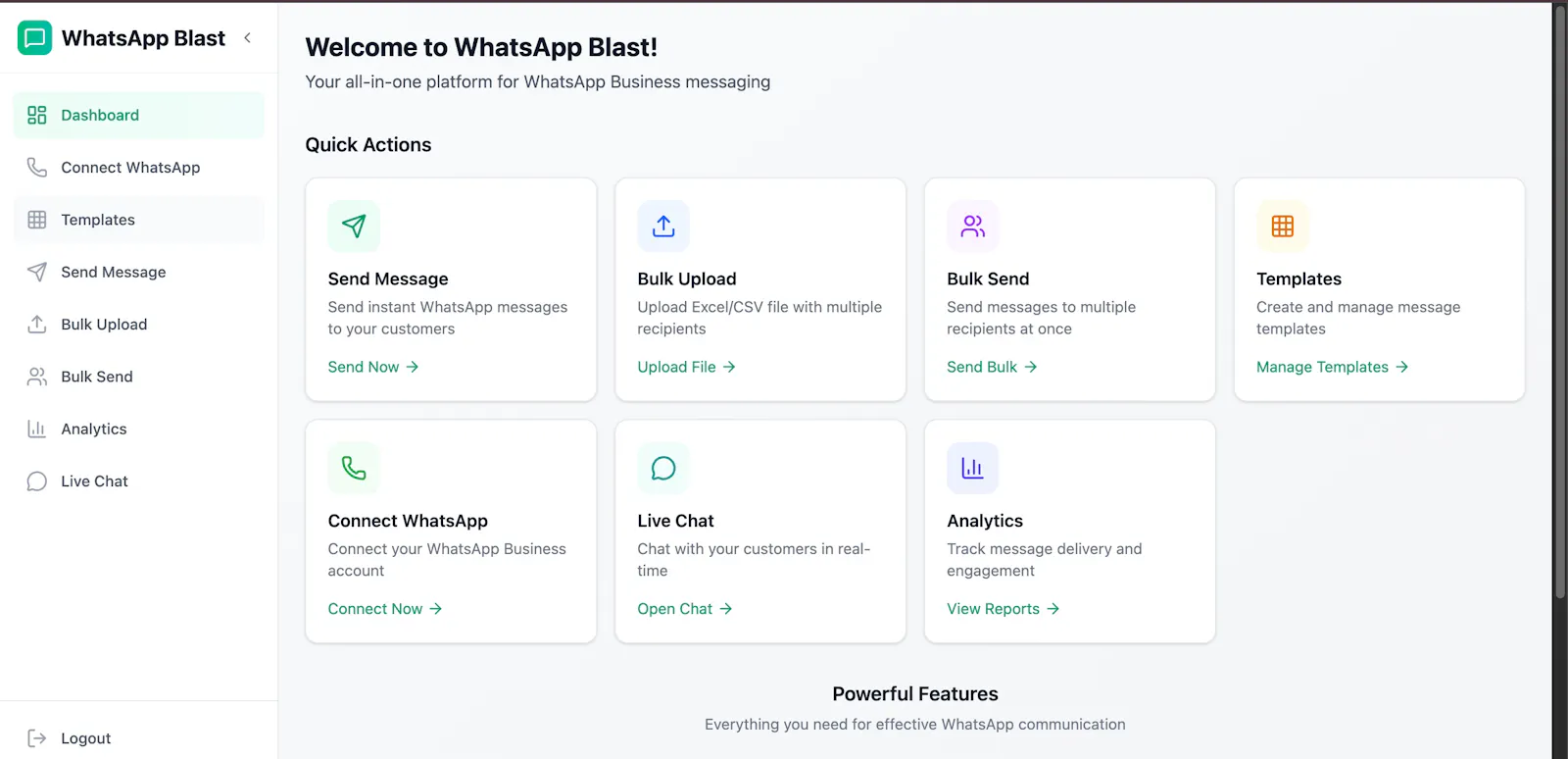Click the upload icon beside Bulk Upload in sidebar
Image resolution: width=1568 pixels, height=759 pixels.
[37, 325]
